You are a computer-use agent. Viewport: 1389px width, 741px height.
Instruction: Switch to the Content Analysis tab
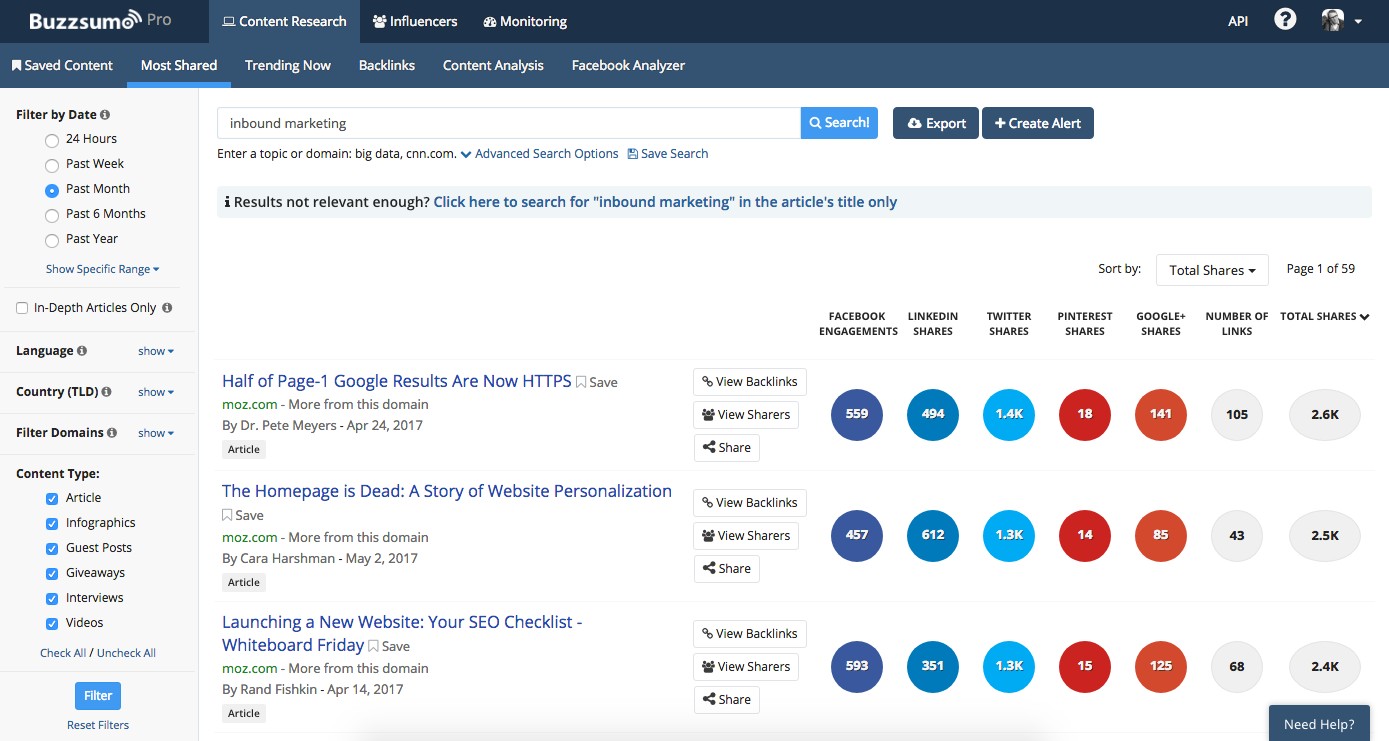click(493, 65)
